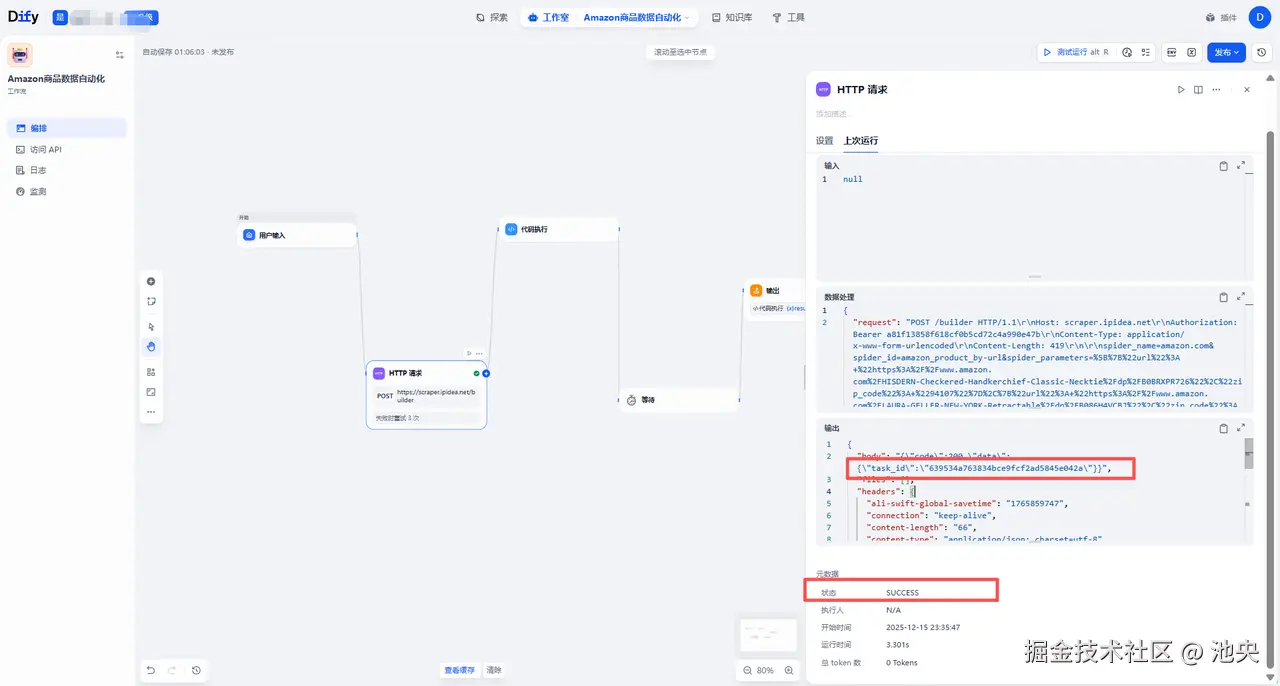
Task: Select the 输出 output node
Action: (x=775, y=298)
